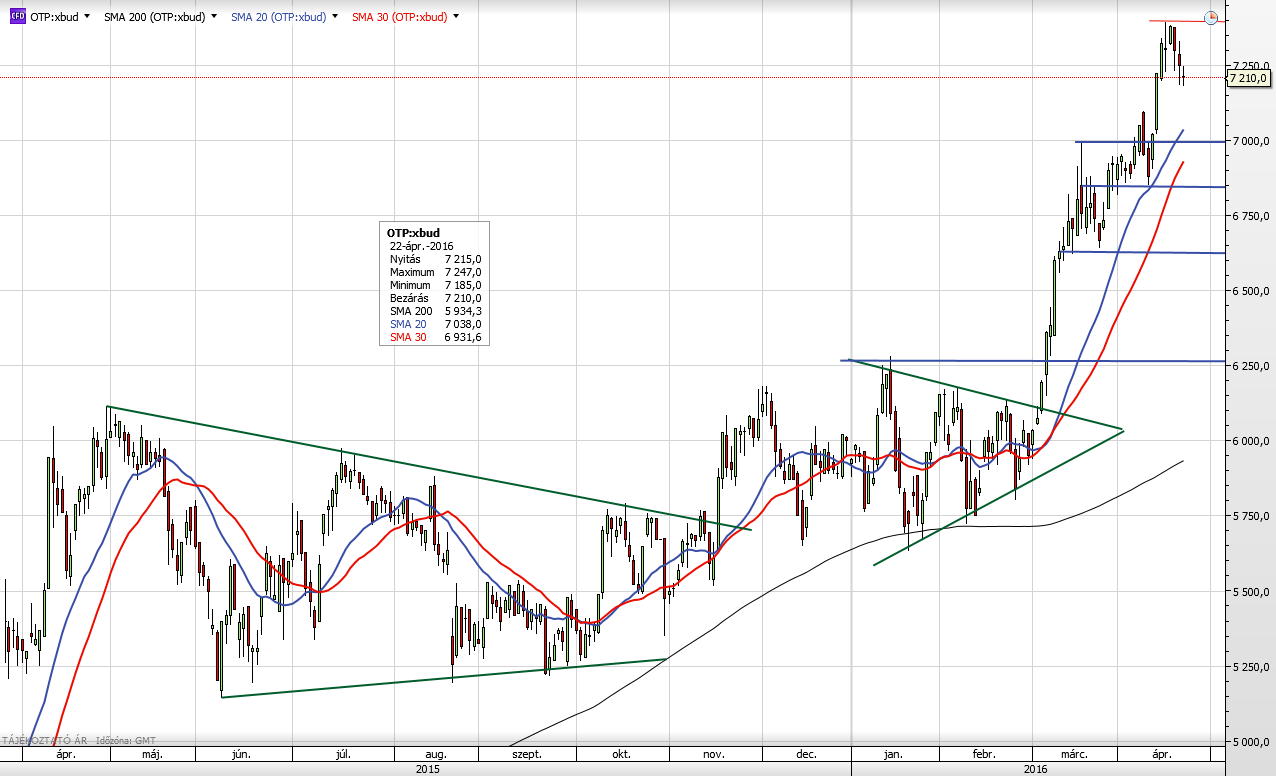The height and width of the screenshot is (776, 1276).
Task: Click the aug. month label on time axis
Action: tap(436, 755)
